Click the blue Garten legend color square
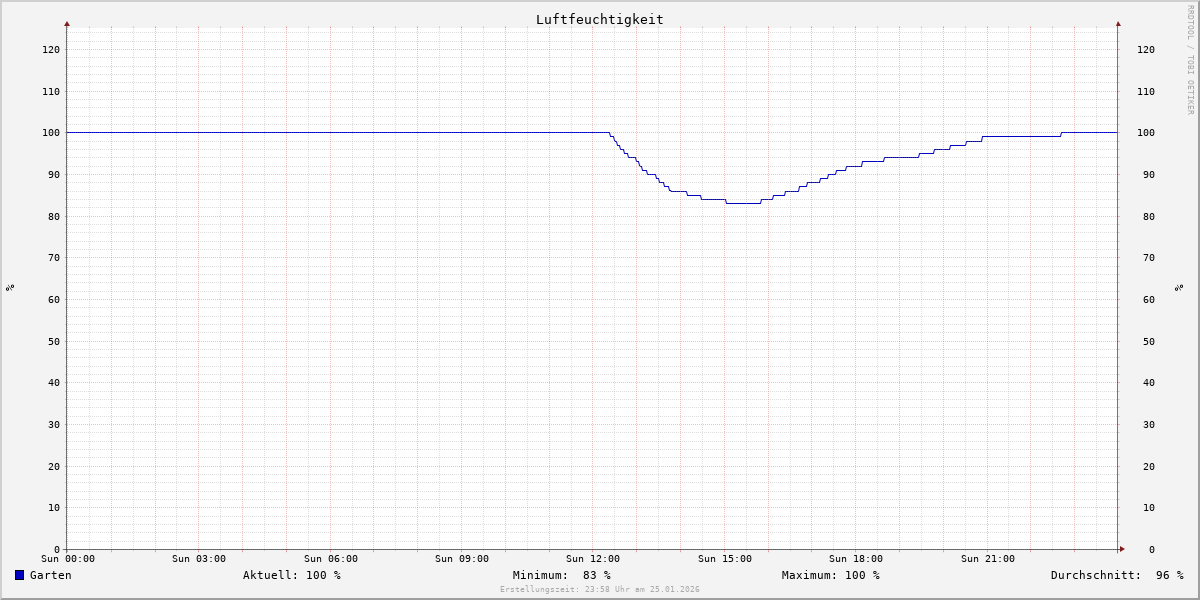 [x=19, y=575]
